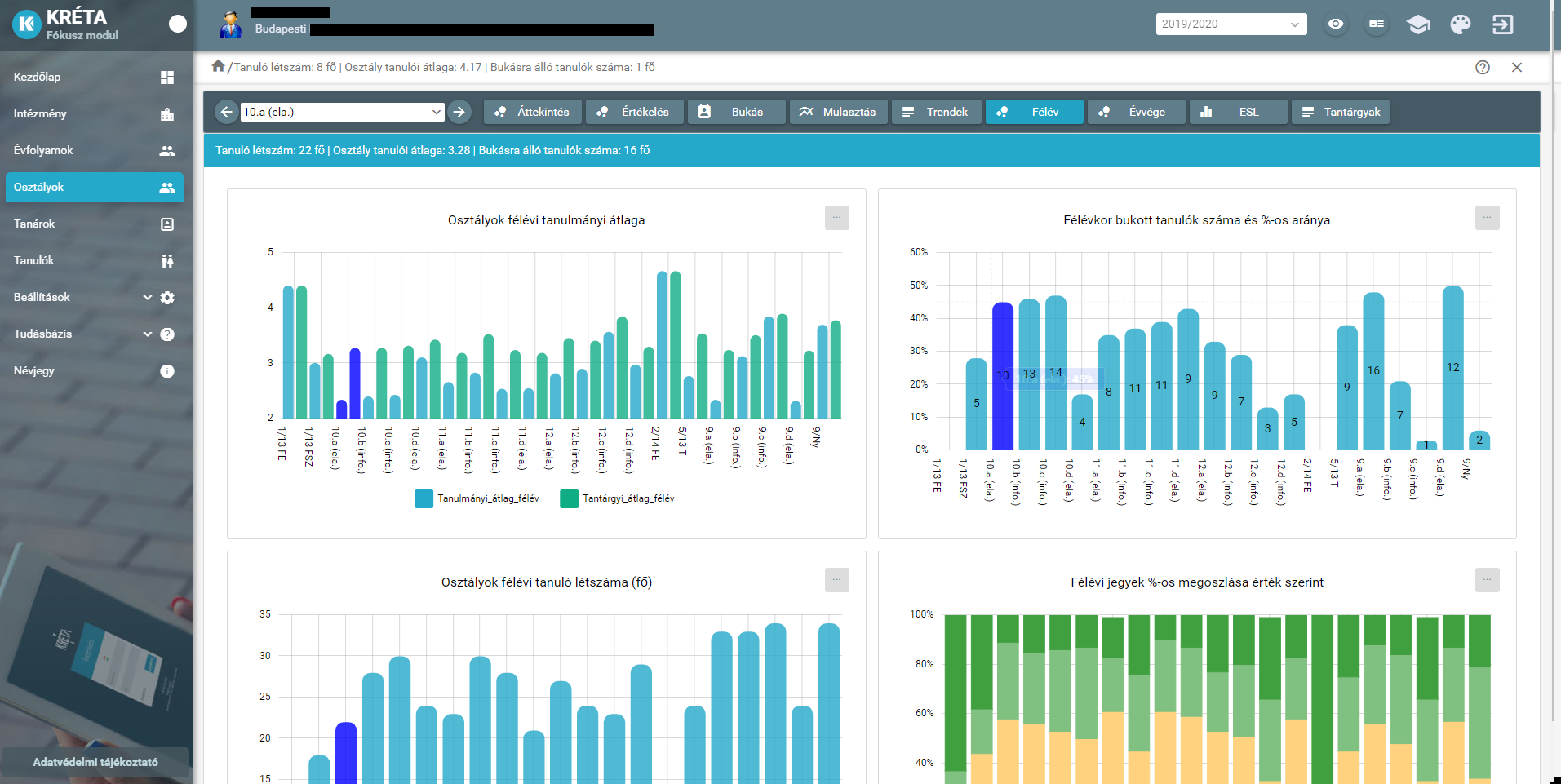Go to next class with right arrow
Viewport: 1561px width, 784px height.
coord(459,112)
